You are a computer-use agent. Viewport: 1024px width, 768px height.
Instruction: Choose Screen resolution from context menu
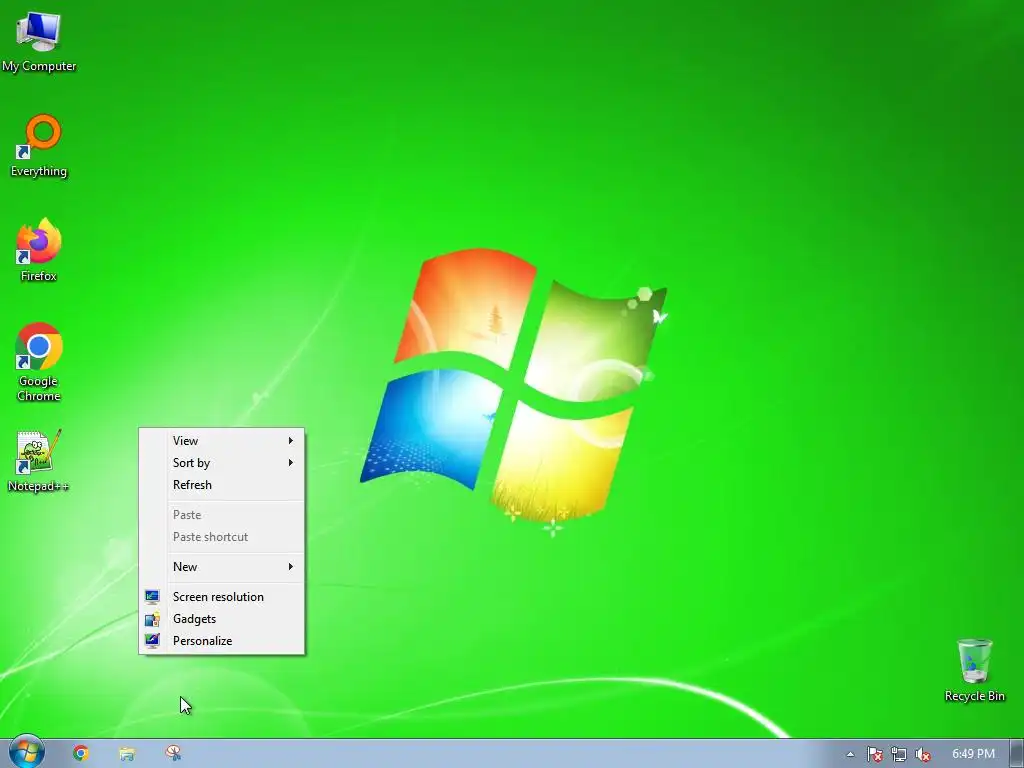(221, 597)
